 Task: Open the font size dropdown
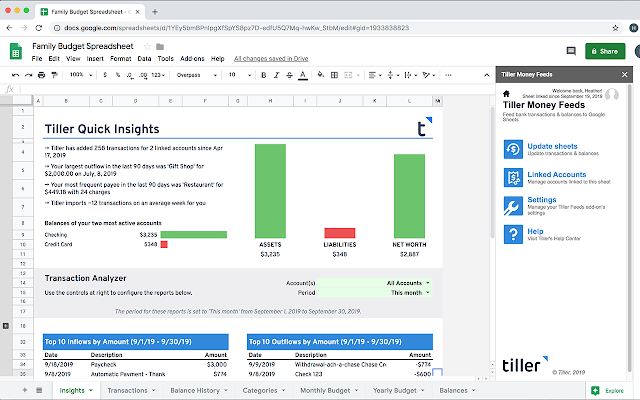pos(239,75)
